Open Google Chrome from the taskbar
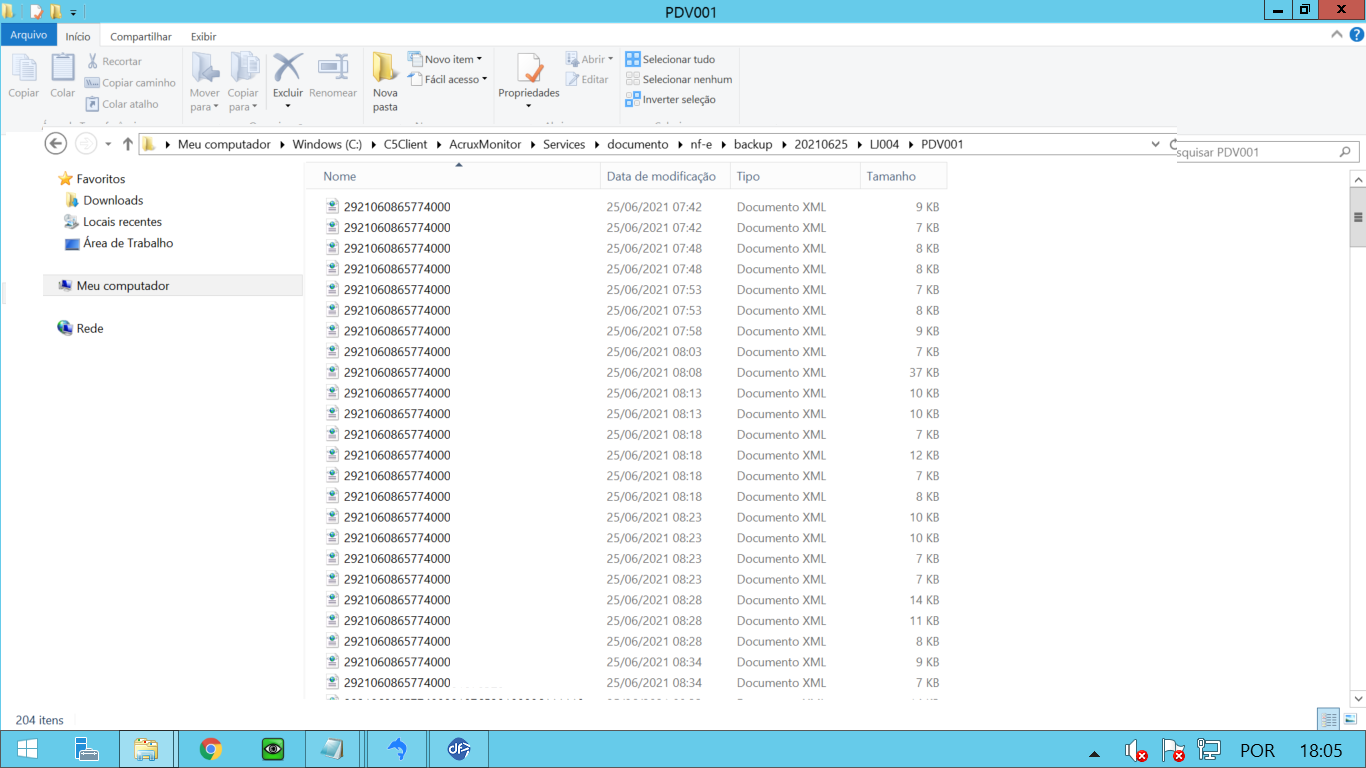The image size is (1366, 768). point(210,749)
